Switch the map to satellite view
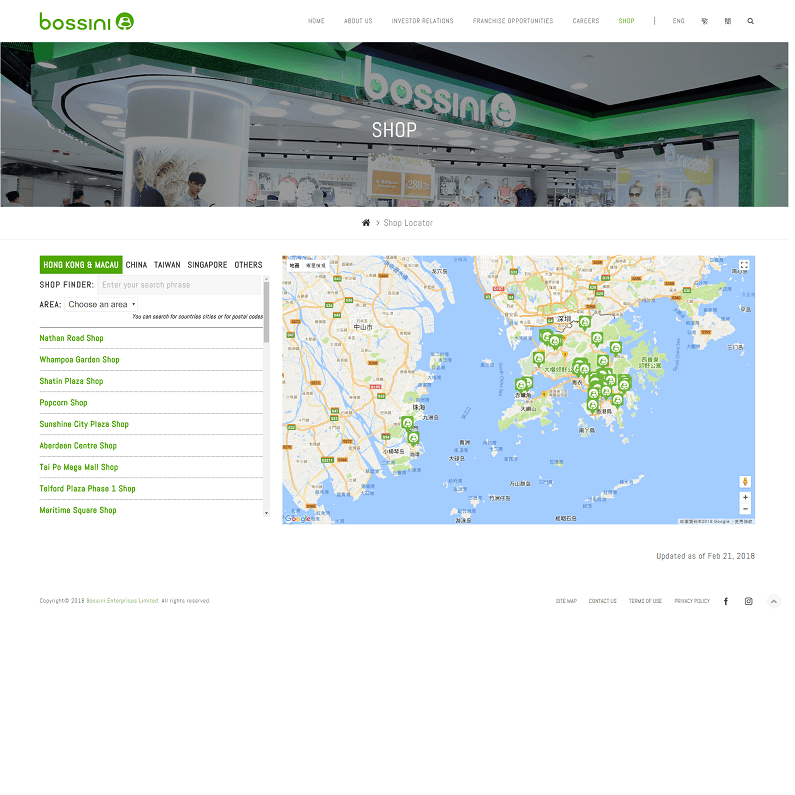795x795 pixels. (315, 265)
